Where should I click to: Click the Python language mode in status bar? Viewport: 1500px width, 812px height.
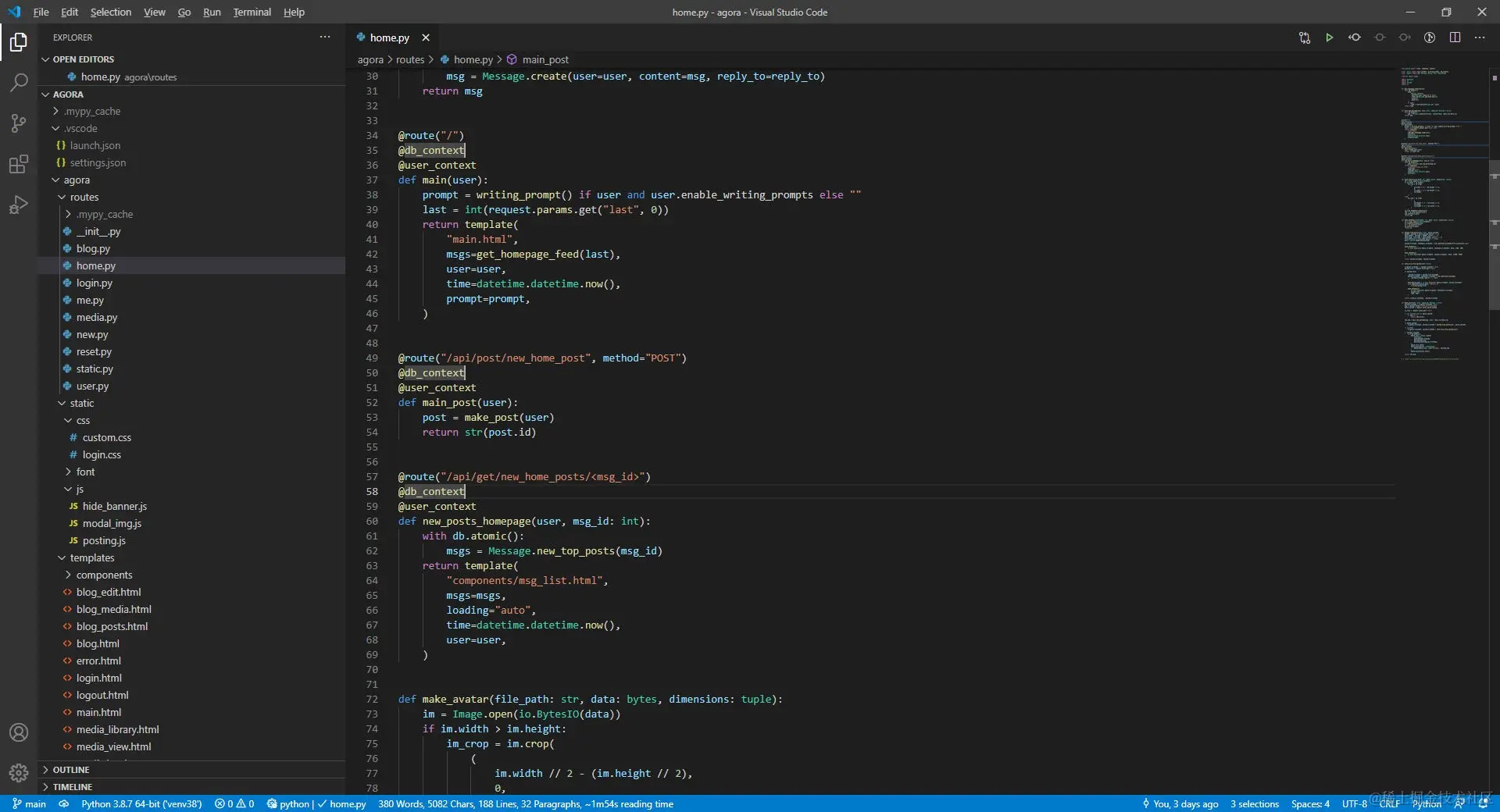(1427, 803)
